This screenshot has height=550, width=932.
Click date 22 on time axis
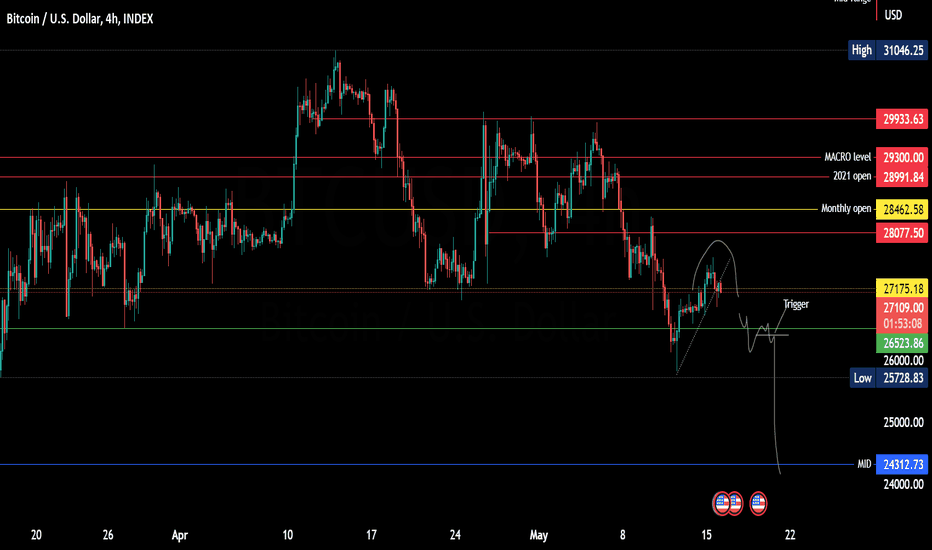click(790, 535)
